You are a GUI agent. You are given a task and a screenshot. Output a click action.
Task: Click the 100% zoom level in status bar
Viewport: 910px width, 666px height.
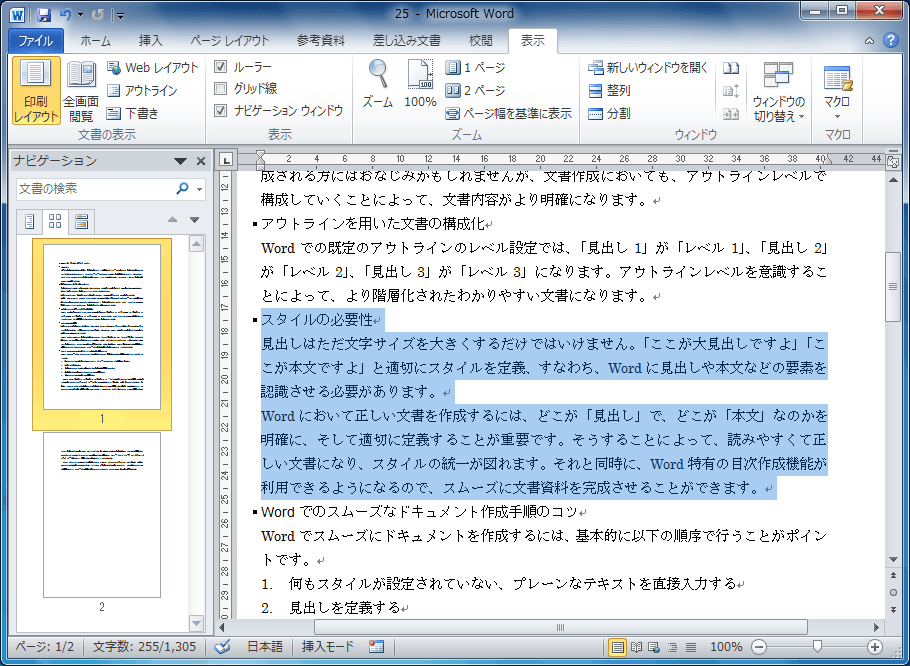coord(726,646)
